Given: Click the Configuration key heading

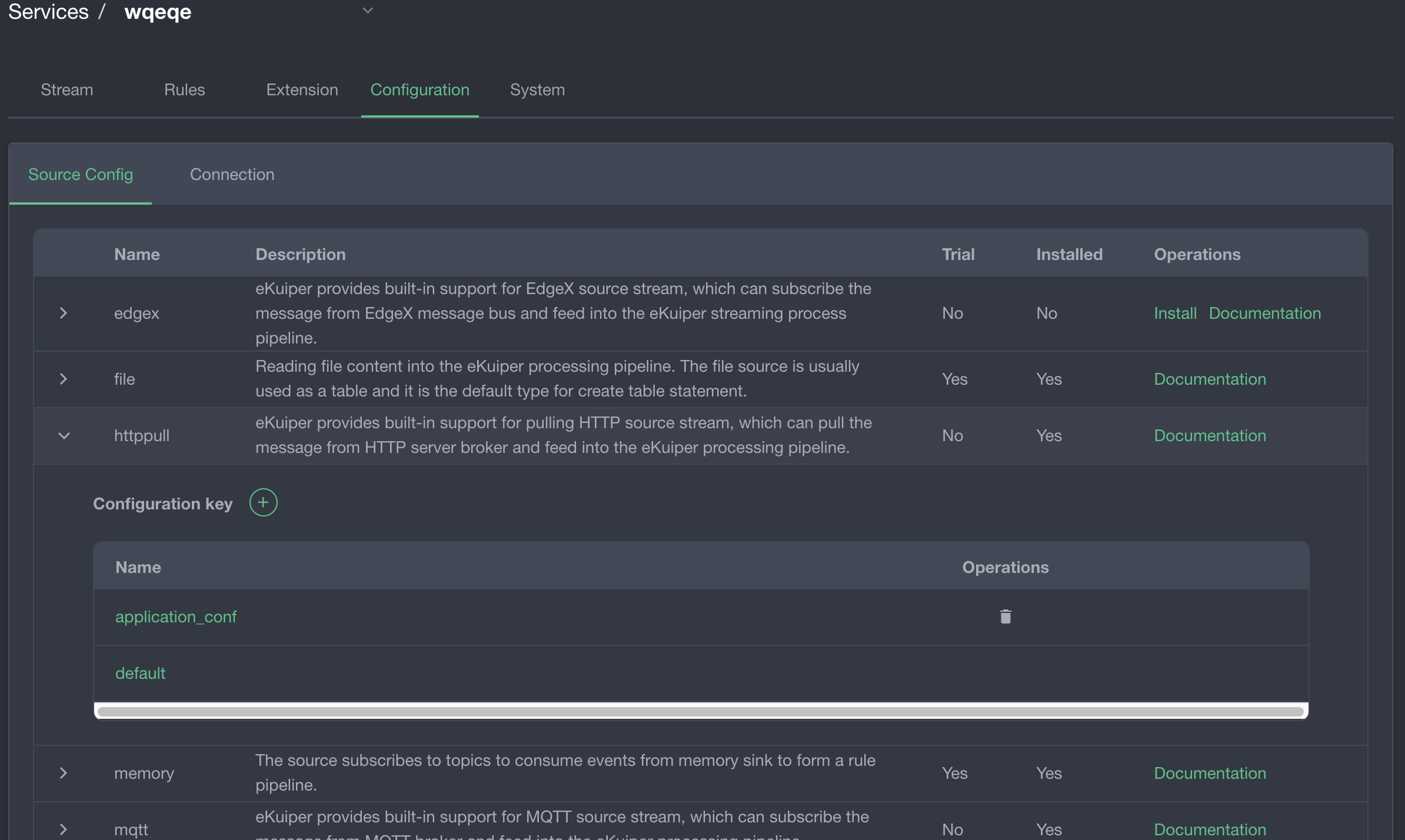Looking at the screenshot, I should (163, 504).
